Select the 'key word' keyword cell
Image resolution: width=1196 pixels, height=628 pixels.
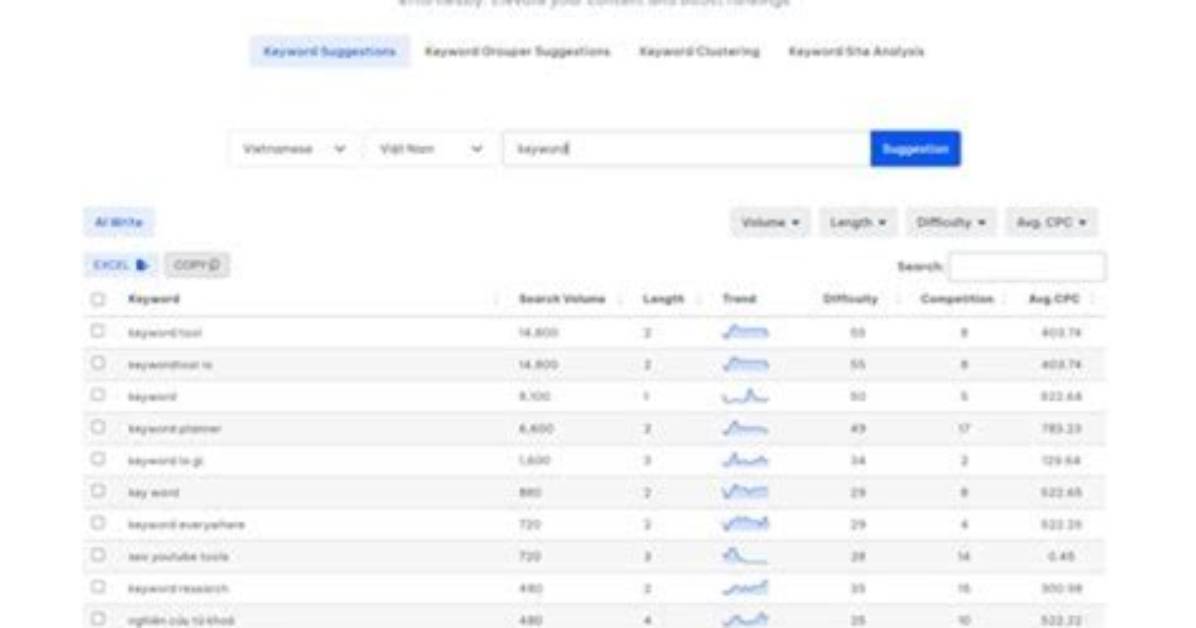tap(153, 493)
